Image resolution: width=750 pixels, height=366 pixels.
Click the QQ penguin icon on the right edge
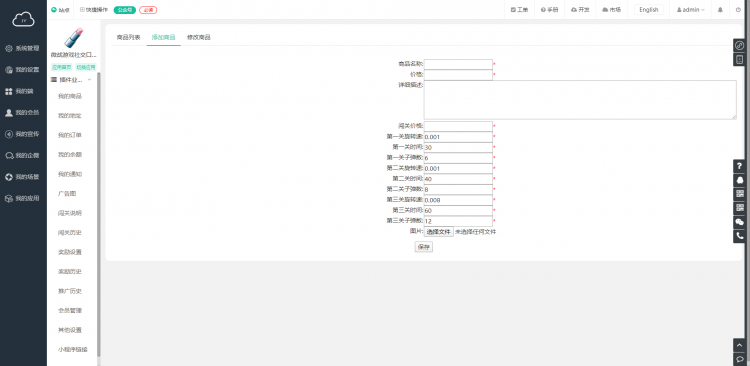tap(739, 180)
